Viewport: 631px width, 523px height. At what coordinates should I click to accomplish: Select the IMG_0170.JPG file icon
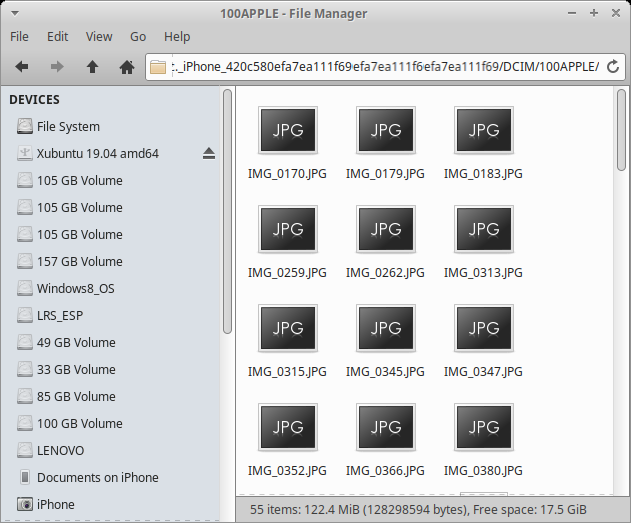[288, 130]
